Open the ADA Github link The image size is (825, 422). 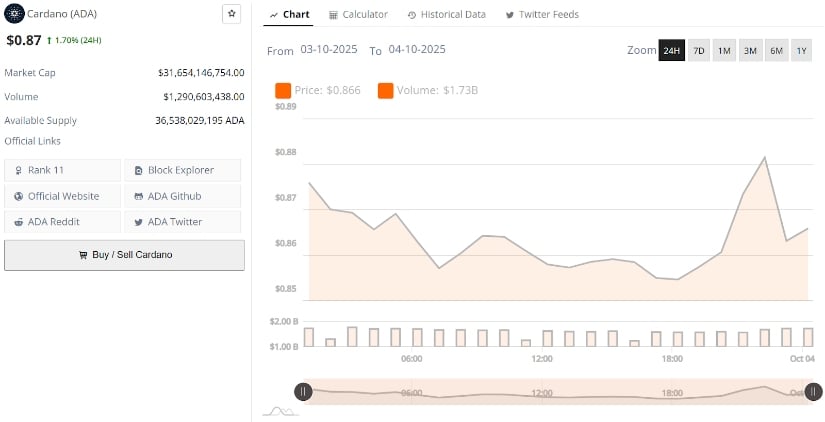pos(182,196)
